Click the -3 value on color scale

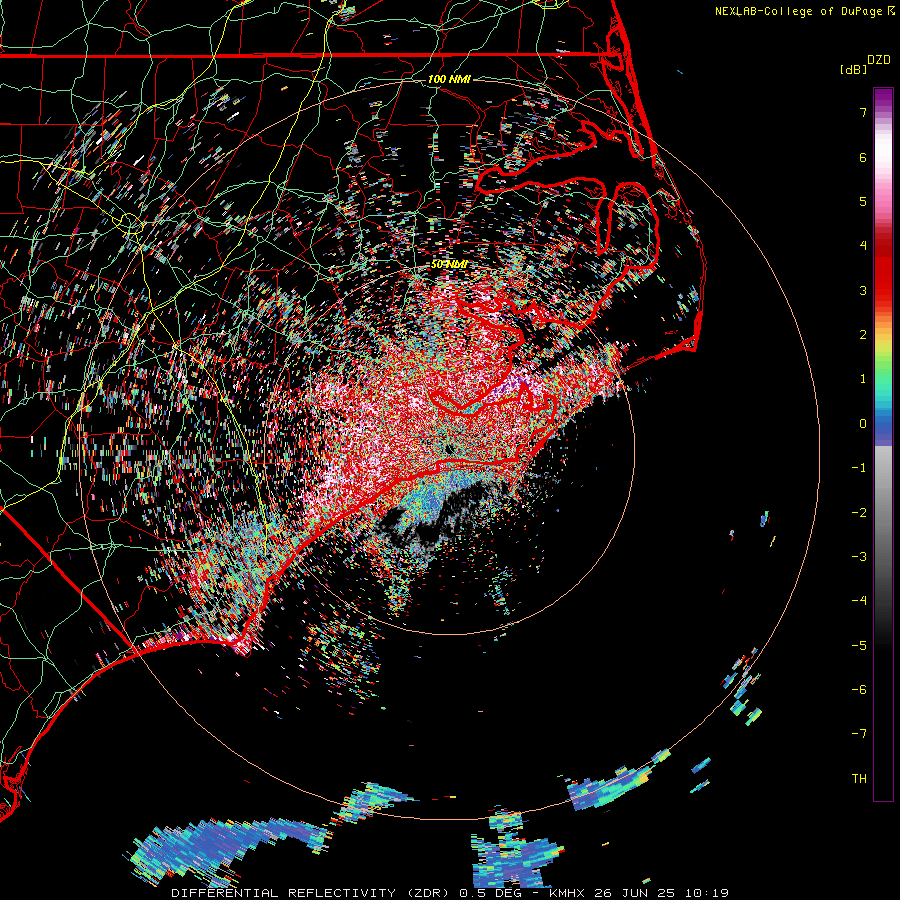(x=859, y=557)
